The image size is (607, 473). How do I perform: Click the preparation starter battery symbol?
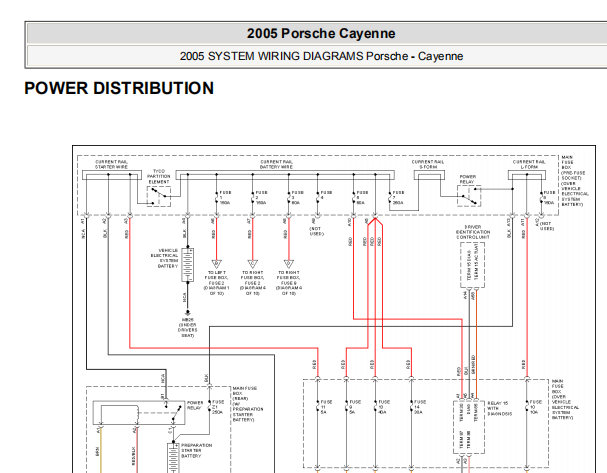[x=173, y=458]
